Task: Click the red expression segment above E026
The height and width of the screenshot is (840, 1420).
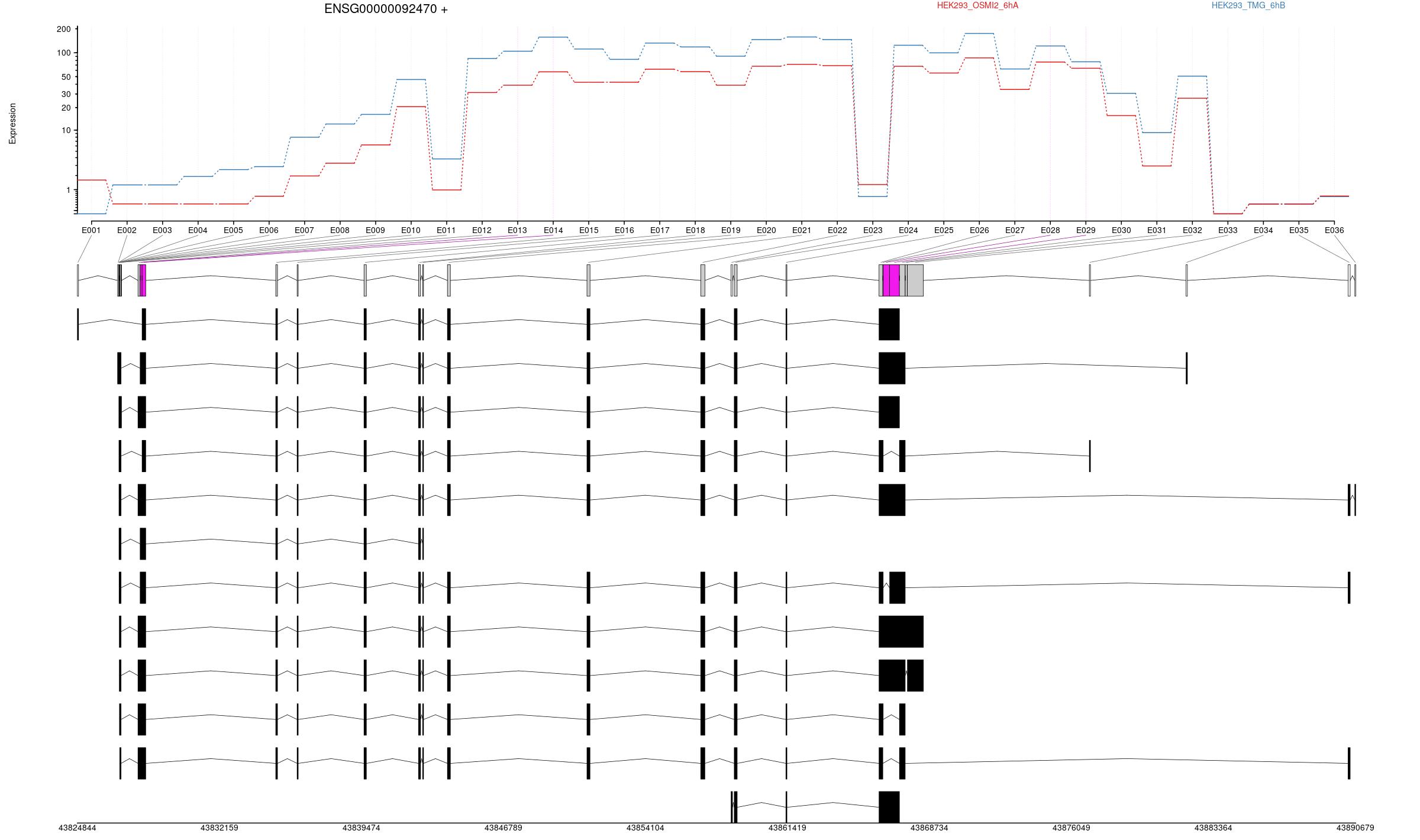Action: (979, 58)
